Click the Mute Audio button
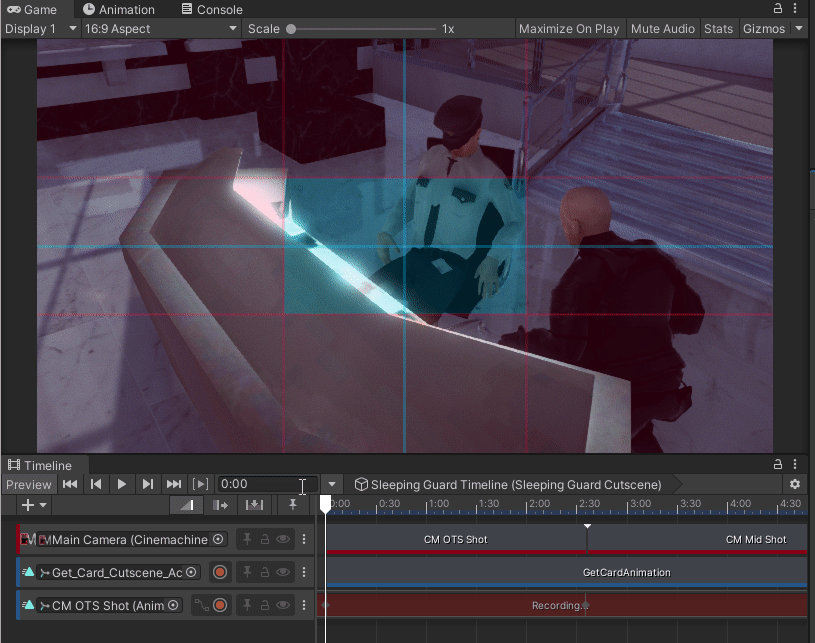Viewport: 815px width, 643px height. point(663,29)
